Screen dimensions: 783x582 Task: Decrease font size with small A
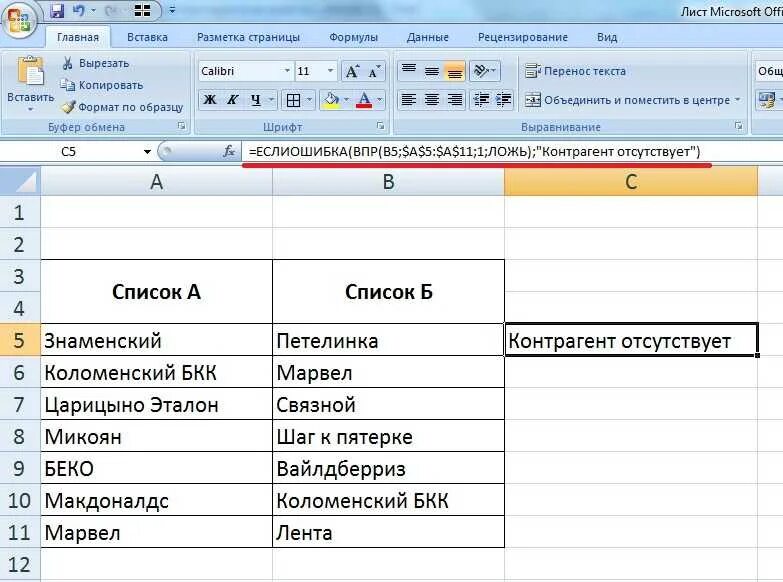pos(374,71)
